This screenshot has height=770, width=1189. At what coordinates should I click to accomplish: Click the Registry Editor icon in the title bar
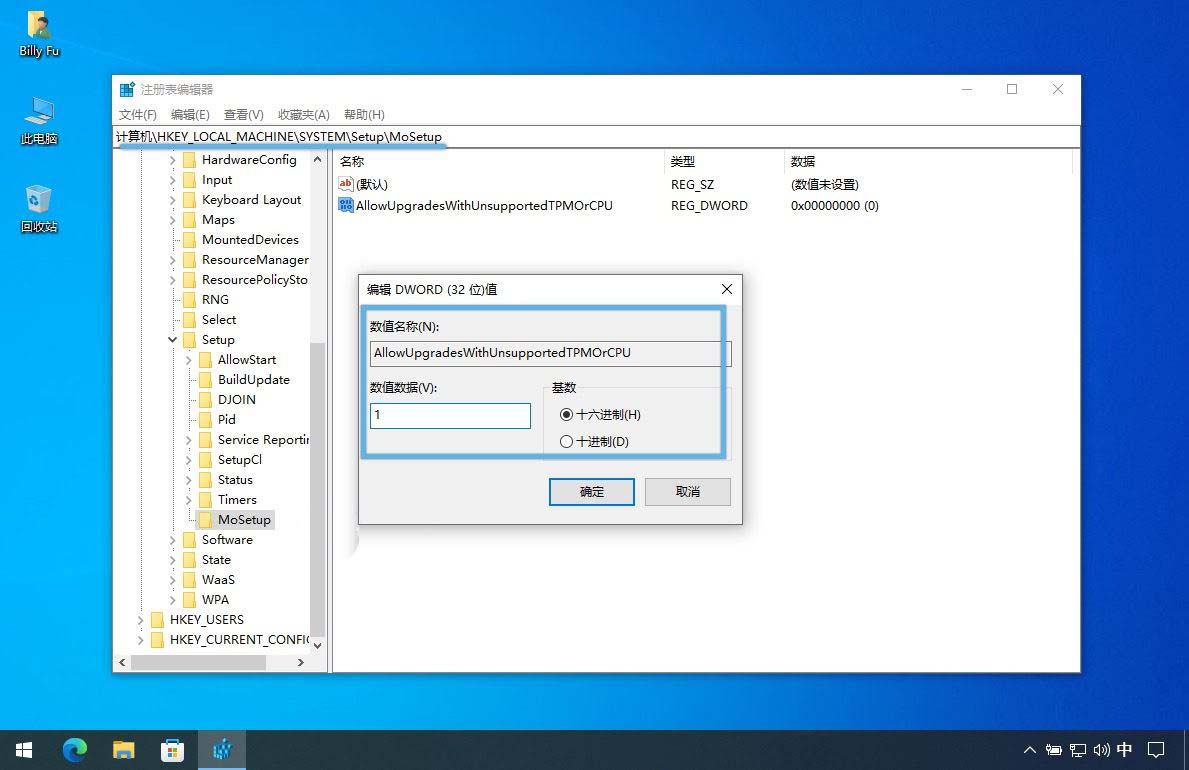[x=124, y=89]
